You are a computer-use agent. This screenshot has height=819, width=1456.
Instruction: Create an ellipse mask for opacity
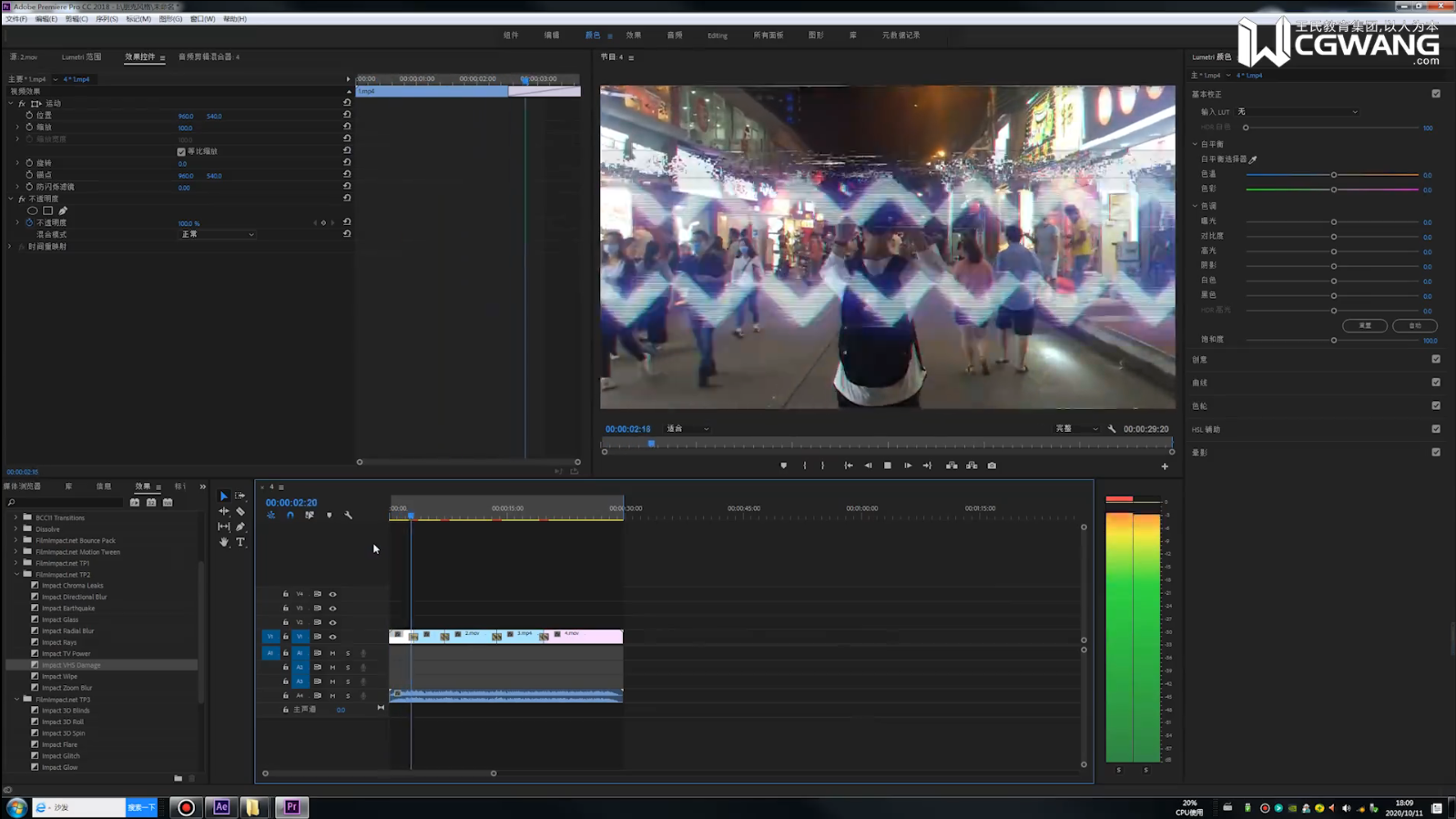point(33,210)
